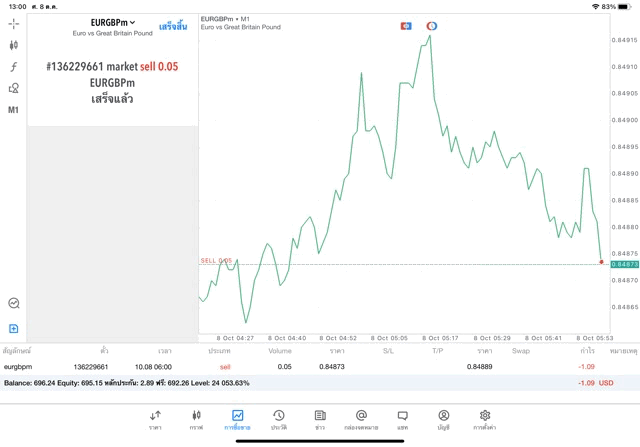Open the ประวัติ history tab

(x=278, y=419)
